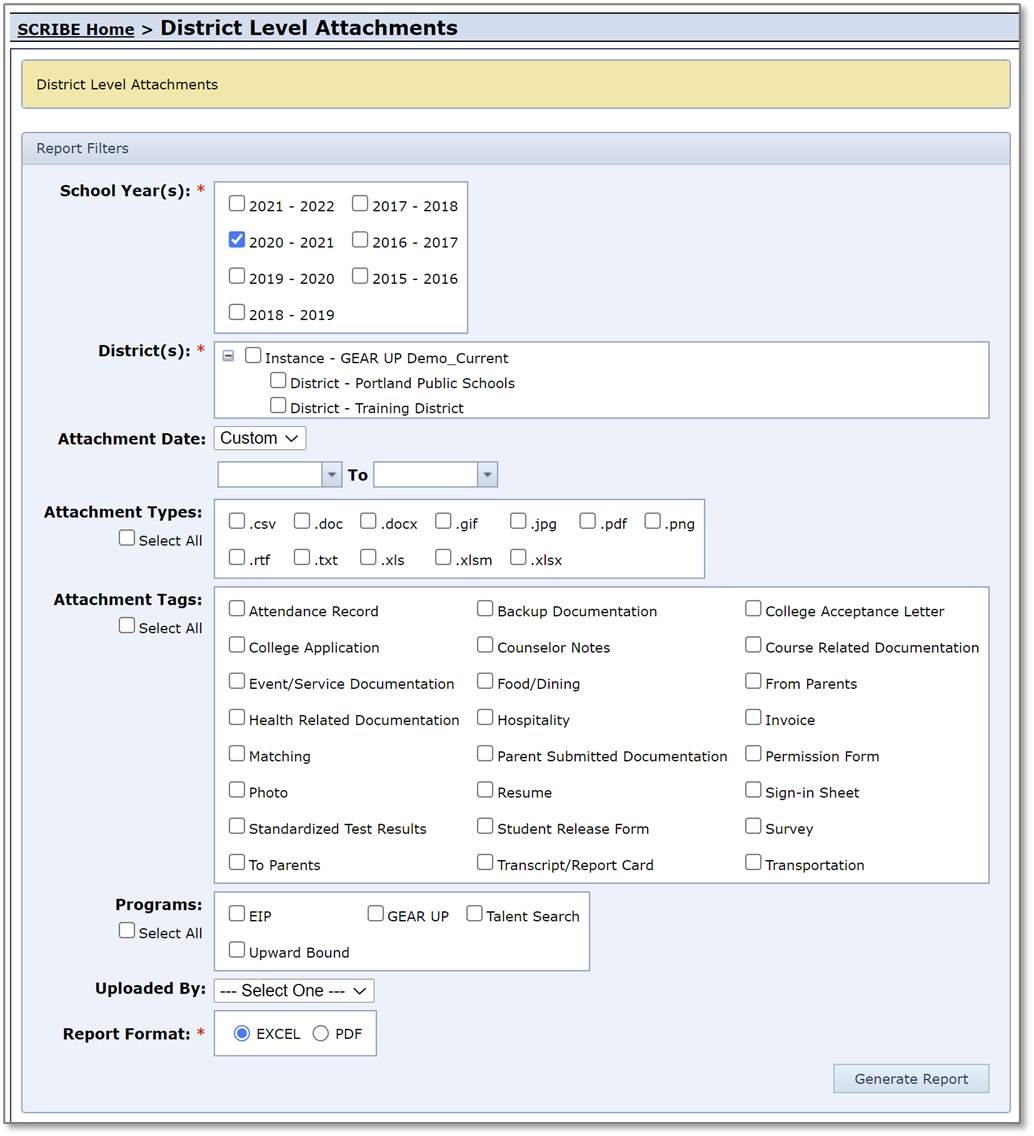Check District - Training District
Viewport: 1034px width, 1136px height.
point(278,406)
